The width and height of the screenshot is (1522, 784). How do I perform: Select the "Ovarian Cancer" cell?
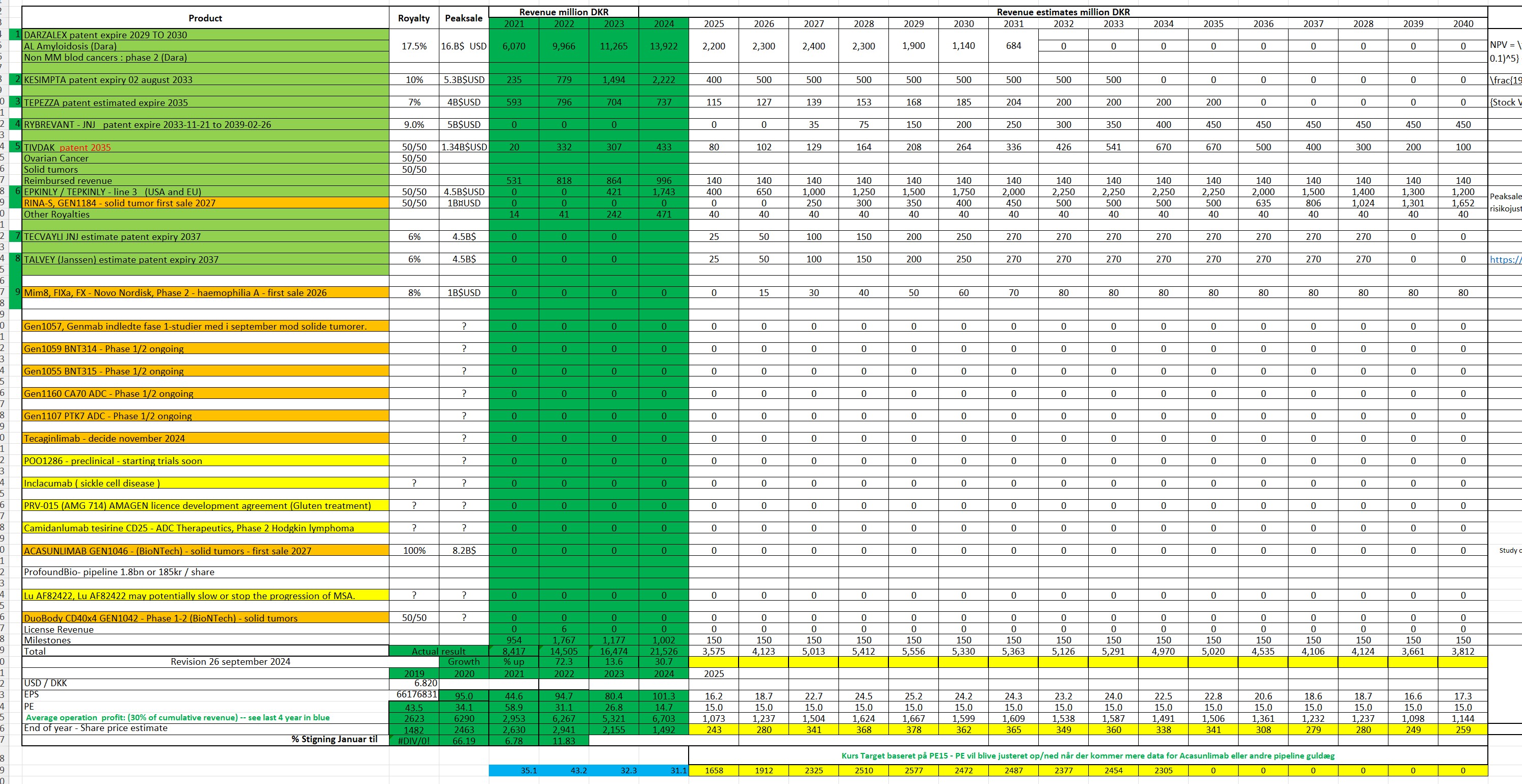tap(205, 158)
